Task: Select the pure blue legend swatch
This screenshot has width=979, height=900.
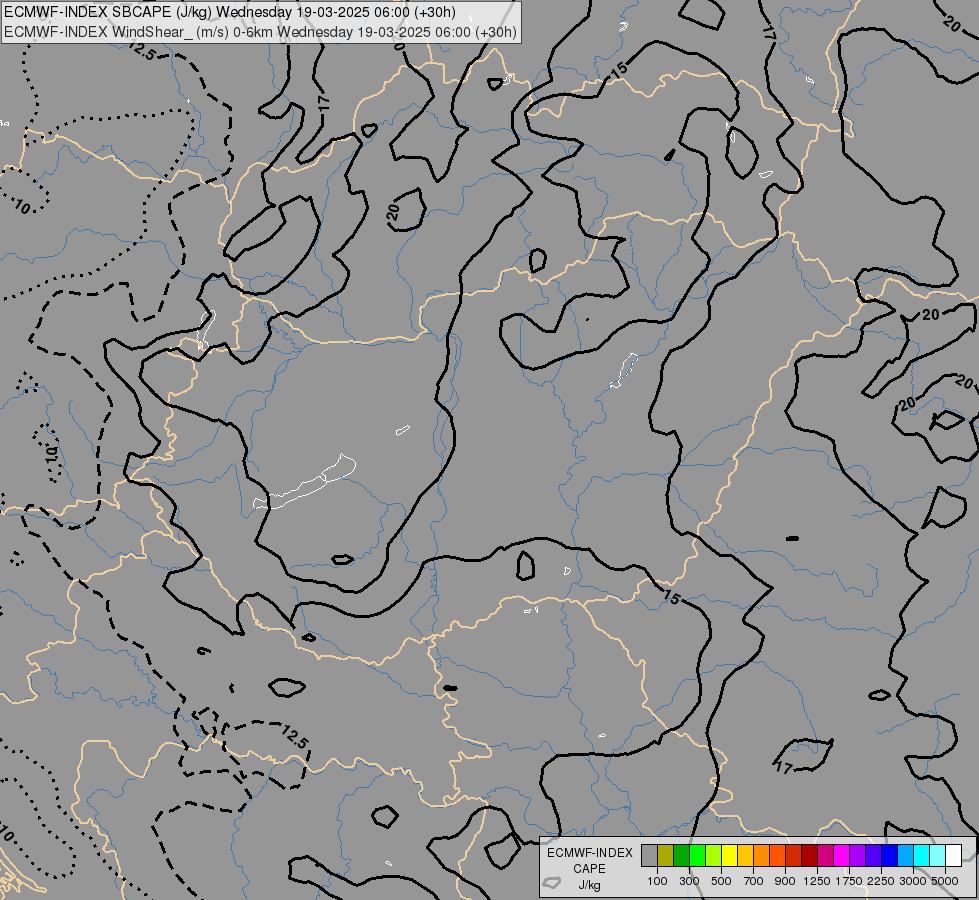Action: coord(889,855)
